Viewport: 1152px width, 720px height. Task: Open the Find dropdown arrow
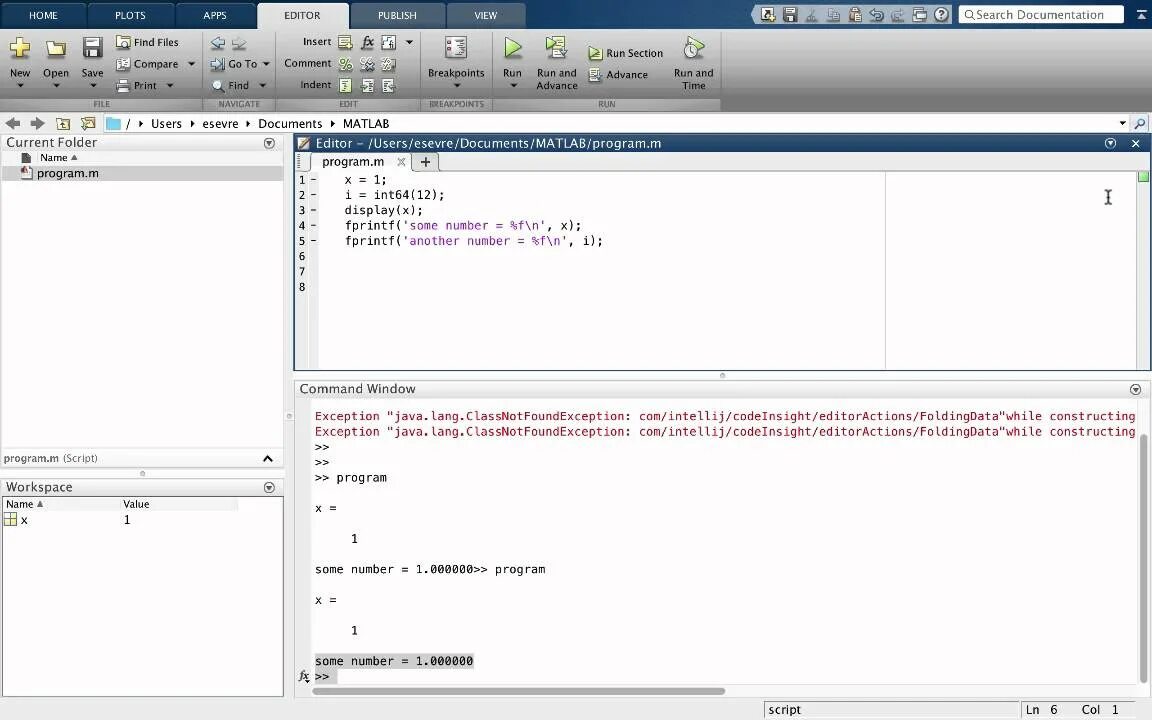pyautogui.click(x=262, y=85)
